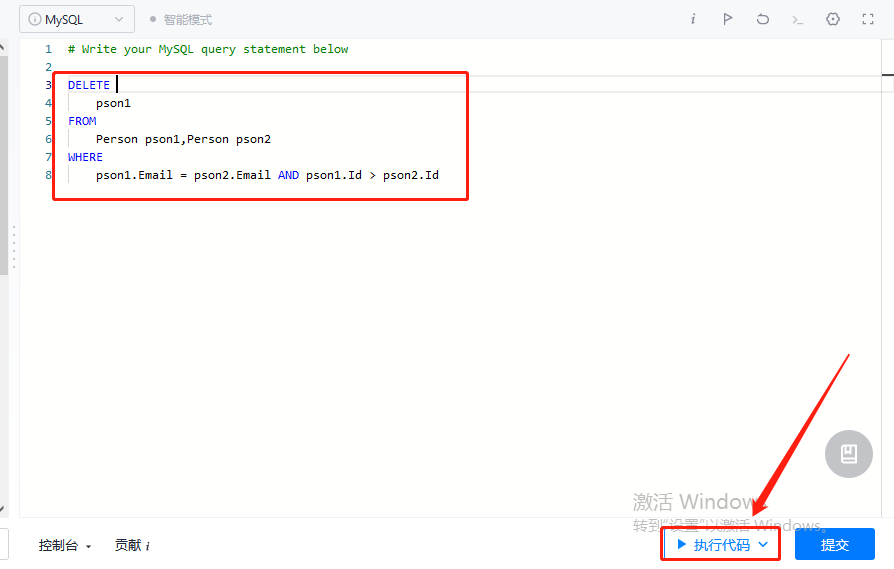
Task: Enter fullscreen mode via corner-brackets icon
Action: point(868,19)
